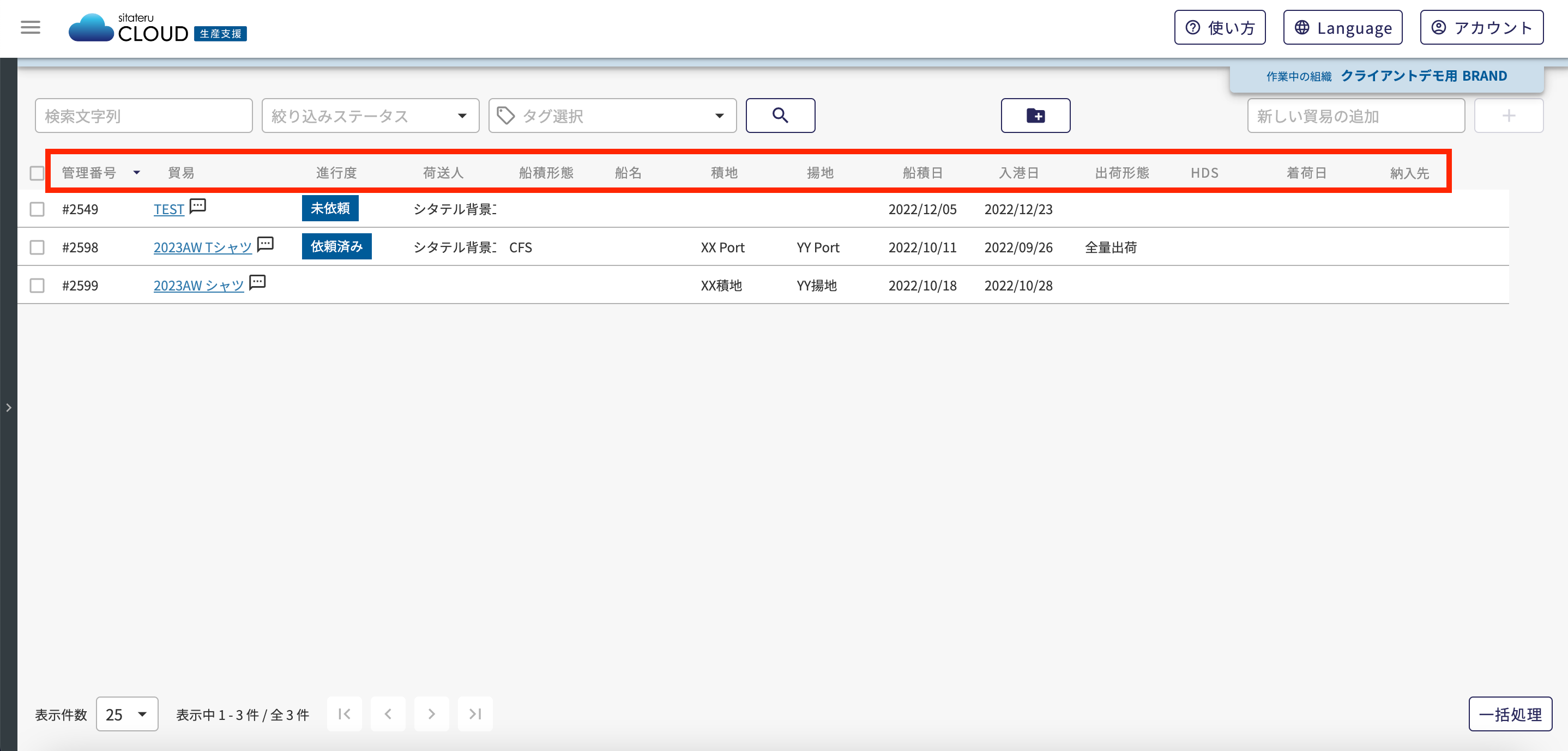
Task: Click the 進行度 column header
Action: 336,173
